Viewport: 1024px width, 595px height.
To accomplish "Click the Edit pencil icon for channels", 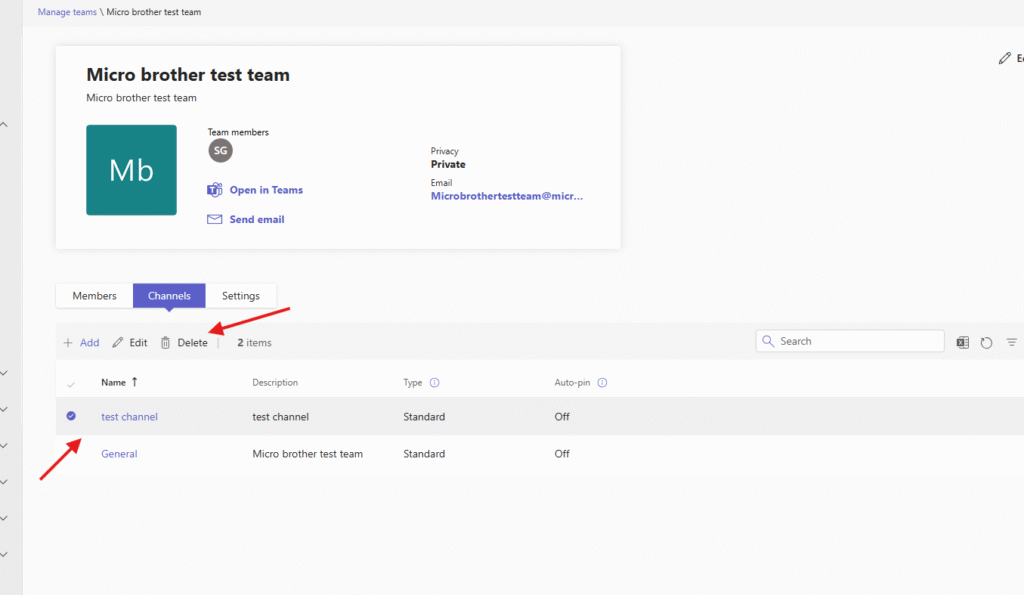I will pyautogui.click(x=118, y=343).
